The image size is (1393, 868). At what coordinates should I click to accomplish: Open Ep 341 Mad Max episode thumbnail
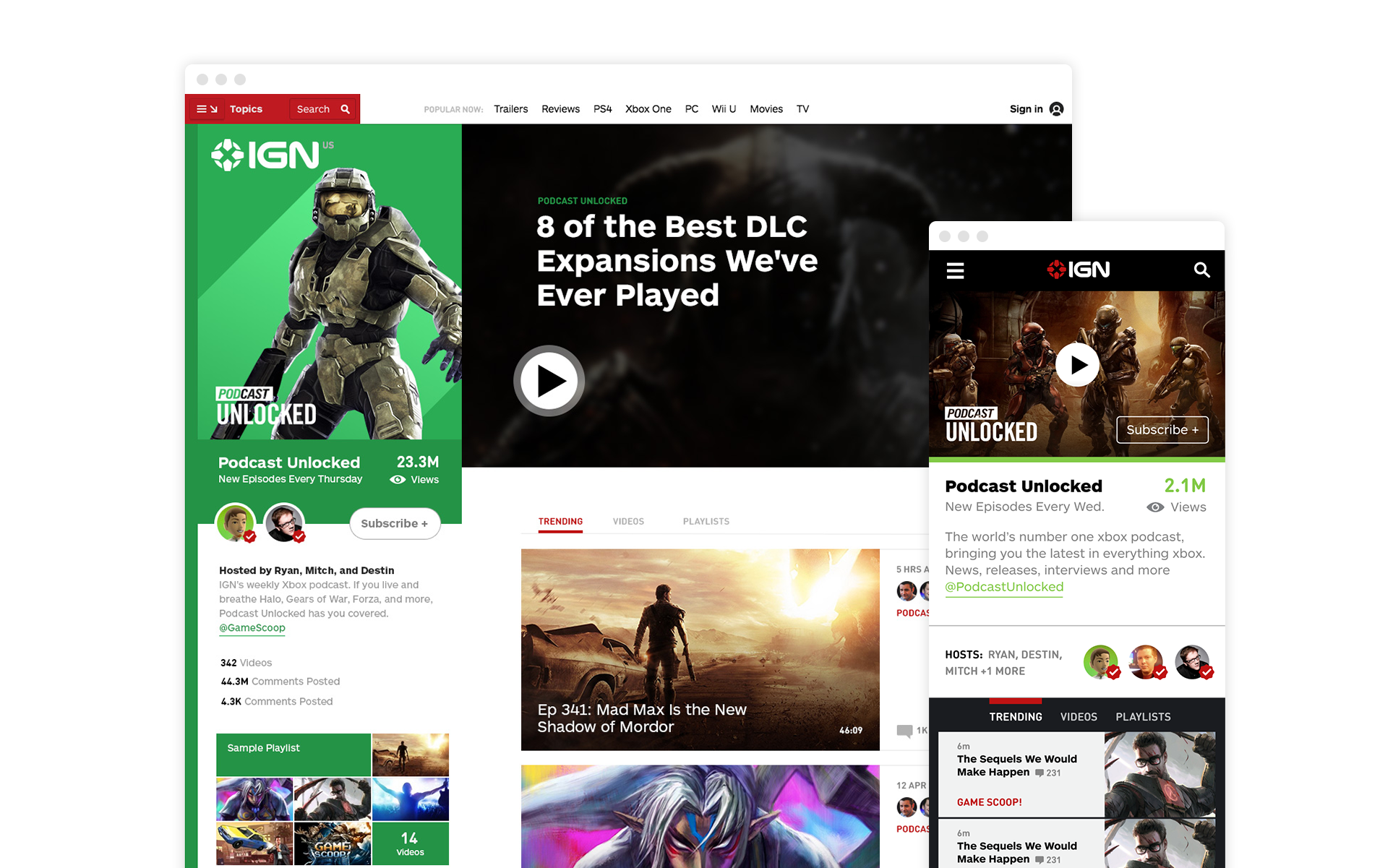tap(700, 650)
